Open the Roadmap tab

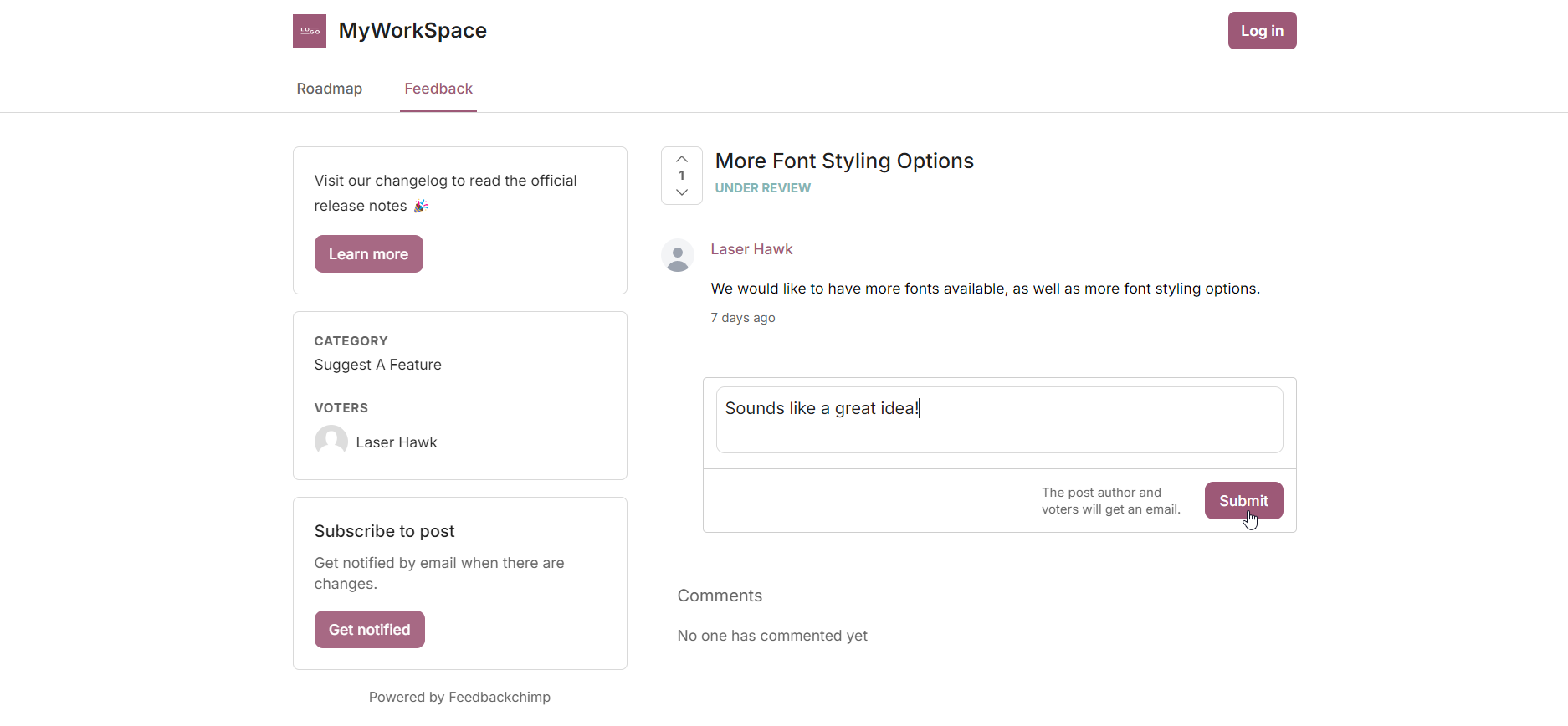tap(330, 89)
